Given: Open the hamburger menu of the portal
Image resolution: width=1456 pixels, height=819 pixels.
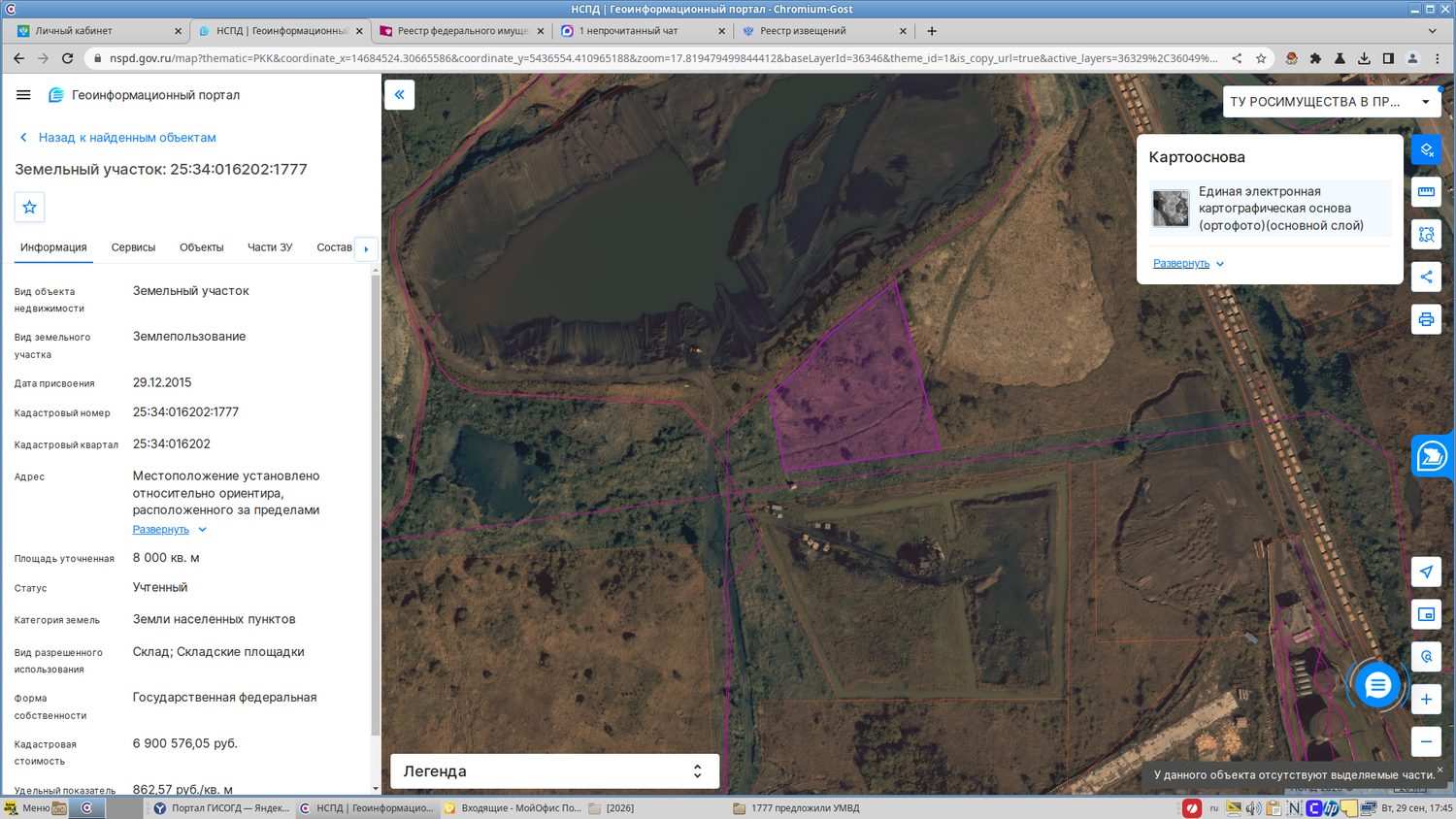Looking at the screenshot, I should [x=23, y=95].
